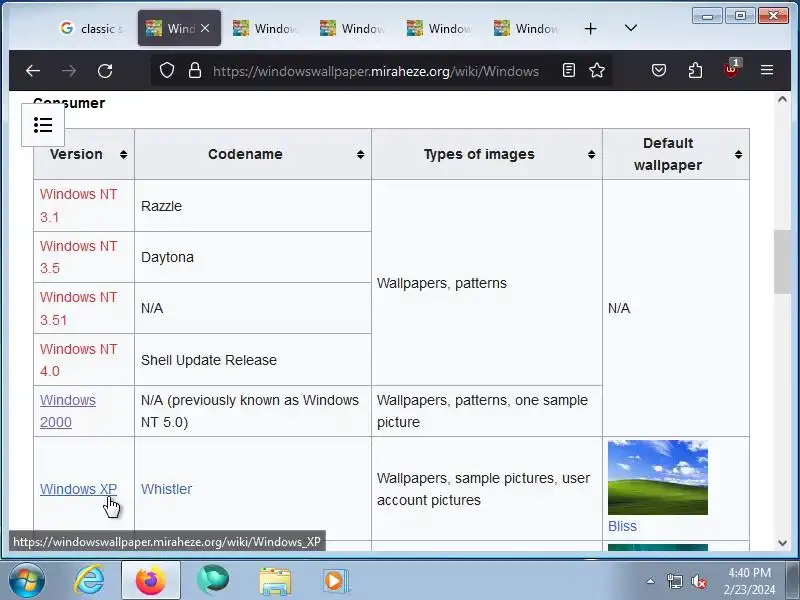This screenshot has height=600, width=800.
Task: Open the Windows NT 3.5 link
Action: point(79,257)
